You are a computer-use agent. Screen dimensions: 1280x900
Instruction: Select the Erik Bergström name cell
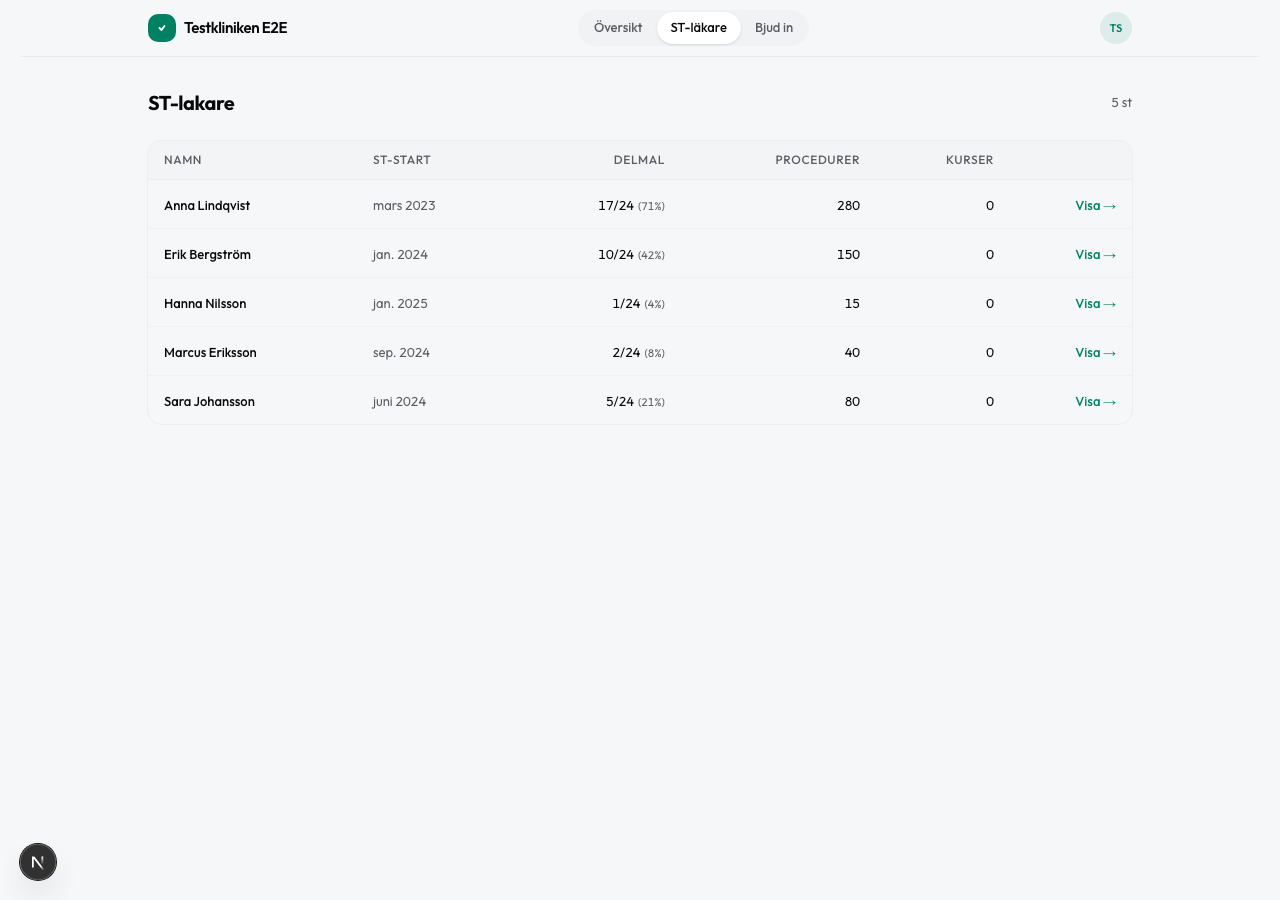[207, 255]
